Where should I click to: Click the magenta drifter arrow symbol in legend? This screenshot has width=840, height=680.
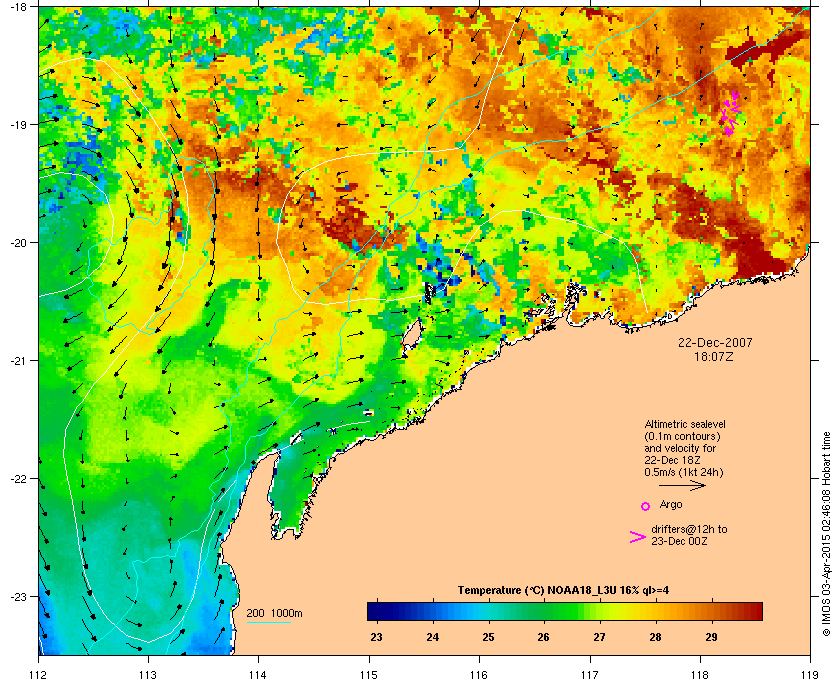[x=638, y=537]
